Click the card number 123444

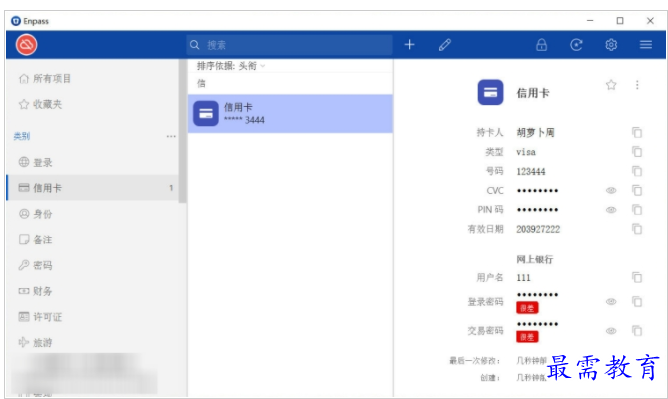(x=531, y=172)
